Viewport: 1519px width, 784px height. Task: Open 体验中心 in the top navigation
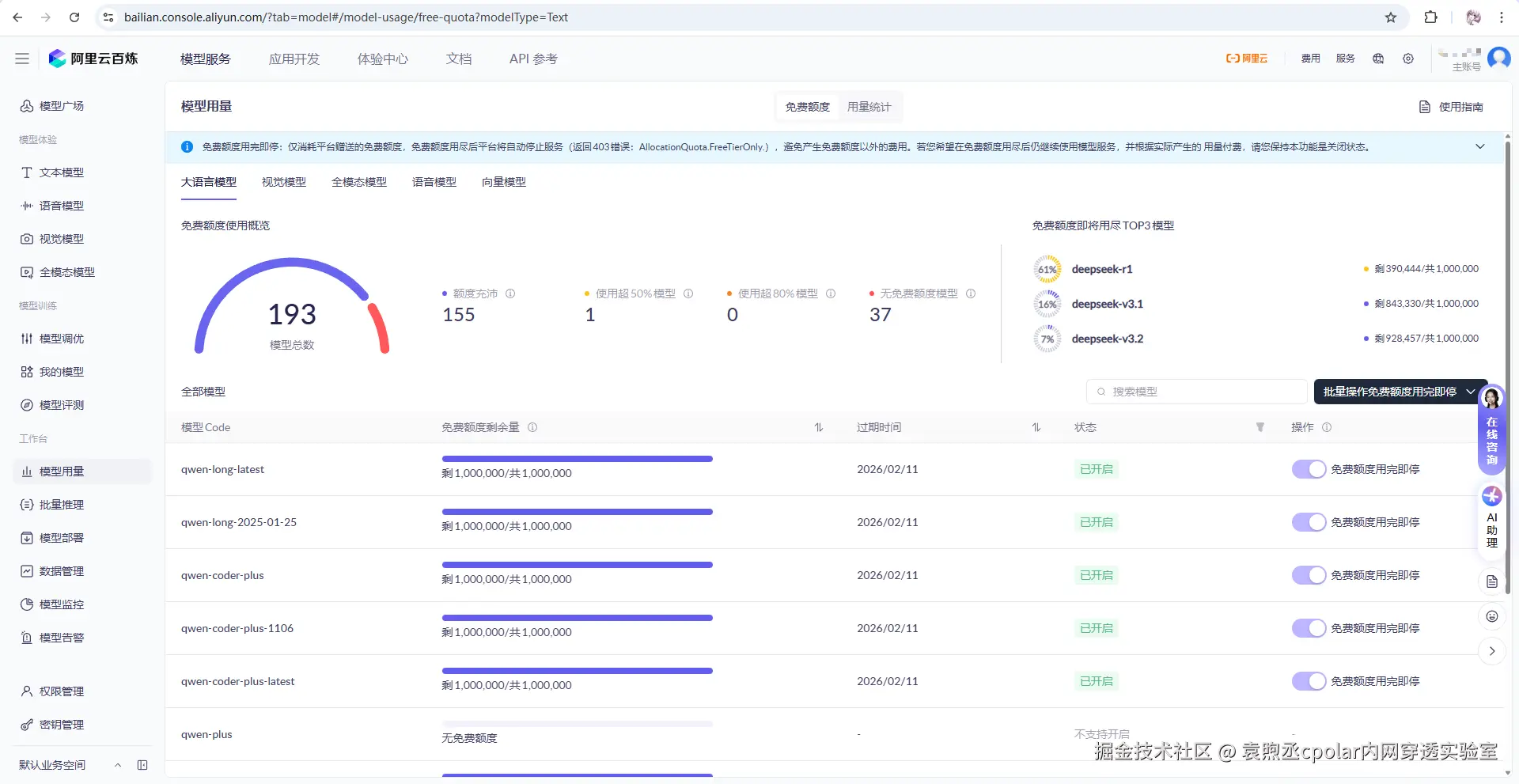[x=383, y=59]
